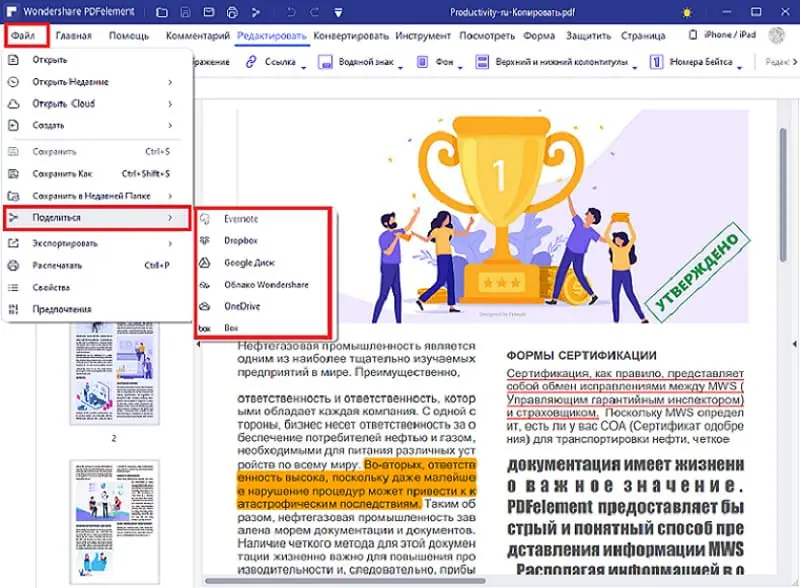Open the Страница tab

pyautogui.click(x=643, y=35)
